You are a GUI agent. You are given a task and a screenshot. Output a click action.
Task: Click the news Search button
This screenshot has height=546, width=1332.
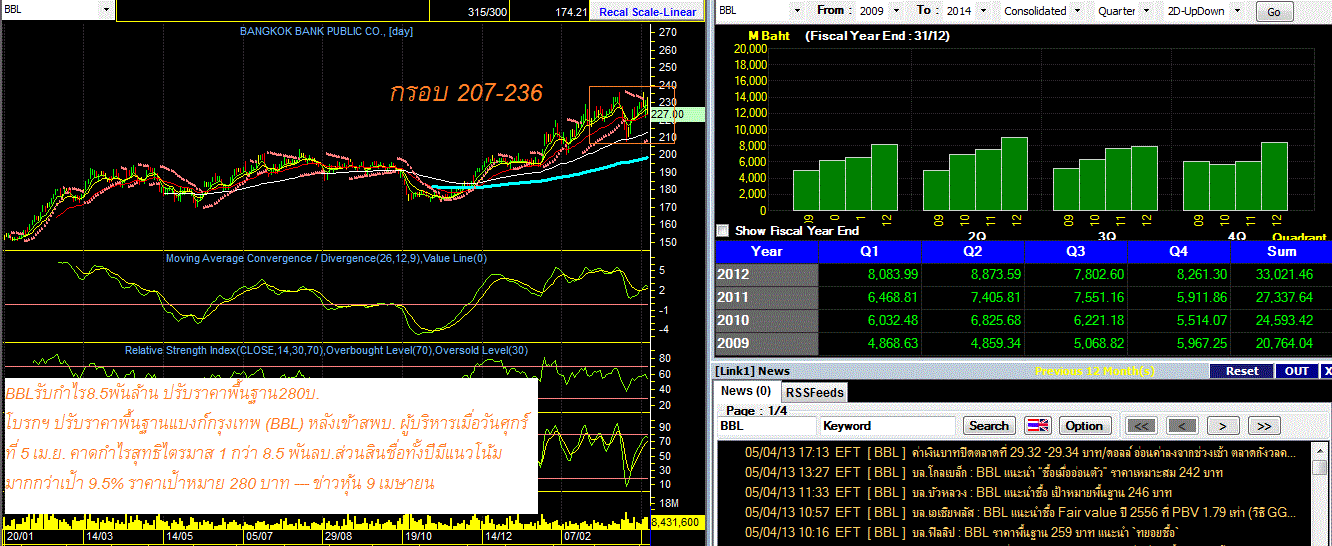(988, 425)
